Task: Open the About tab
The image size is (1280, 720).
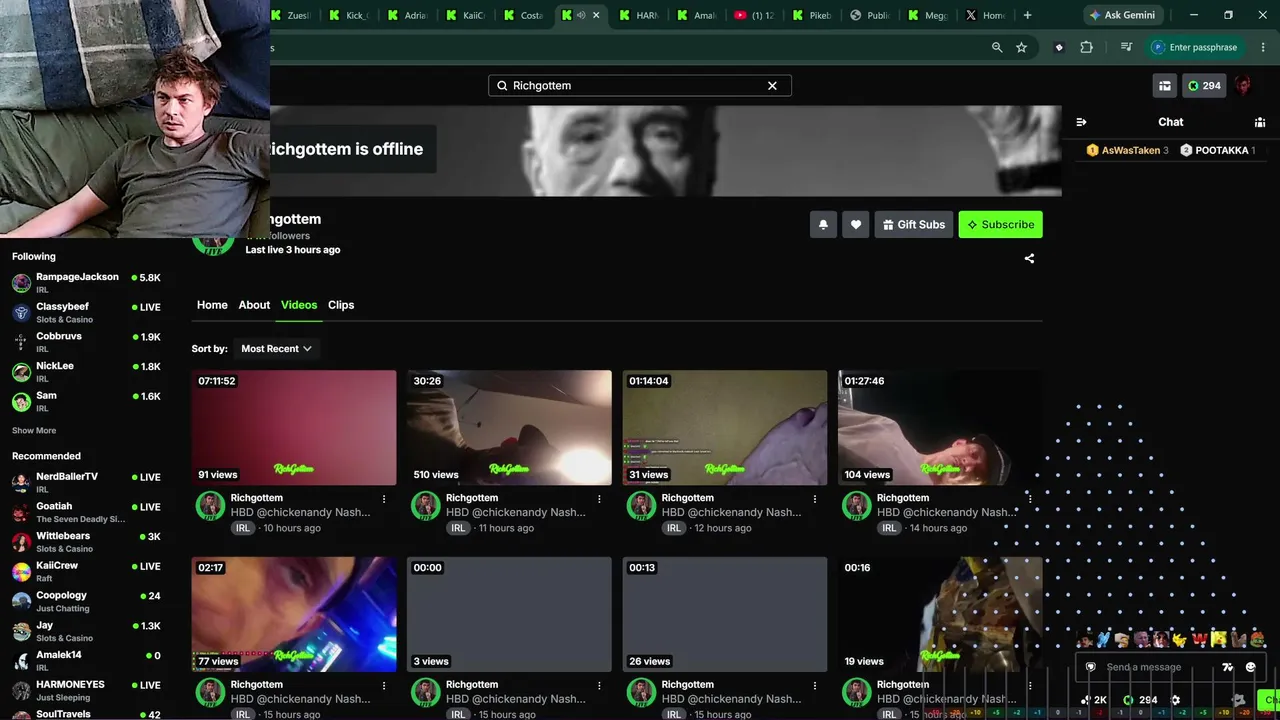Action: click(x=254, y=305)
